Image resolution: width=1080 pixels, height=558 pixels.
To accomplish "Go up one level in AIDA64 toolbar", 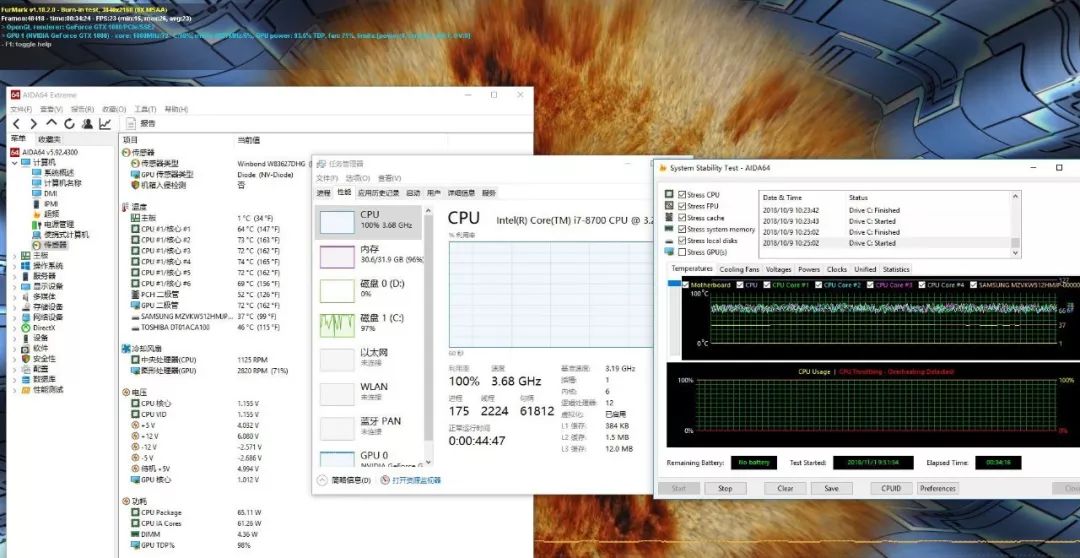I will pyautogui.click(x=52, y=123).
